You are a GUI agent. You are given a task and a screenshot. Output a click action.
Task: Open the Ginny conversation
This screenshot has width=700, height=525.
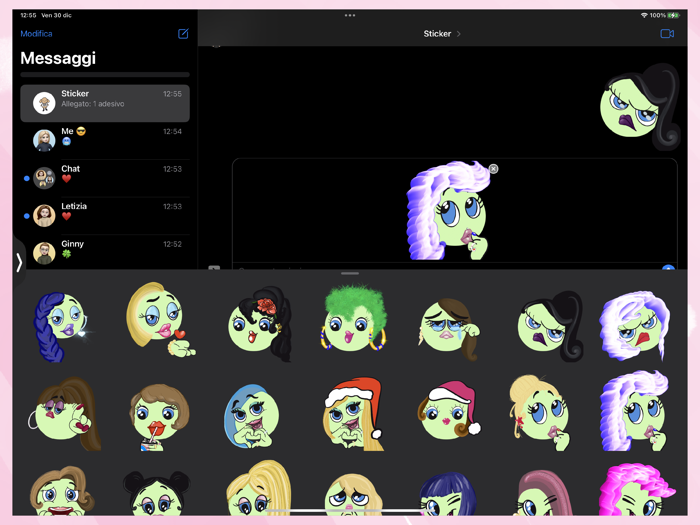coord(105,252)
